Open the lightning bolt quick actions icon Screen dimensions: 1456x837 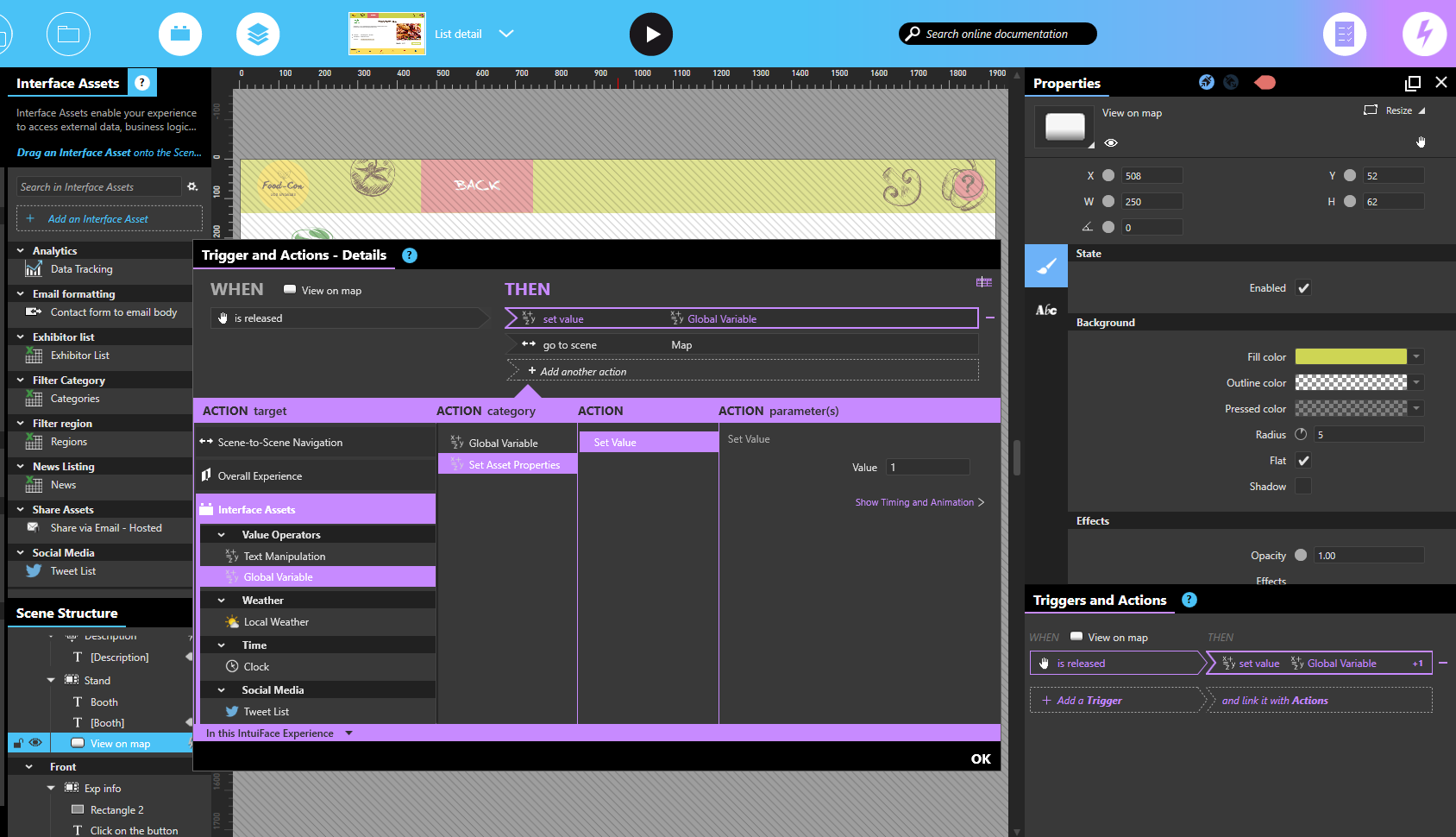[1424, 35]
